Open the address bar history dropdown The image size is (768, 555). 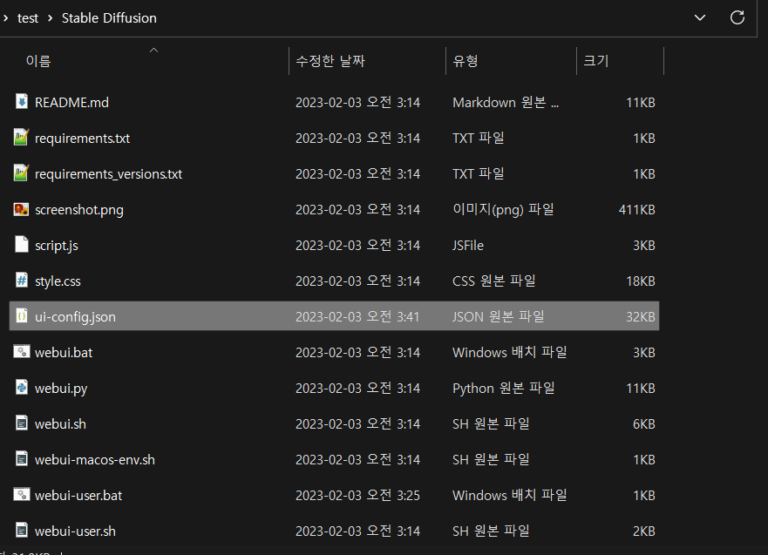click(700, 18)
